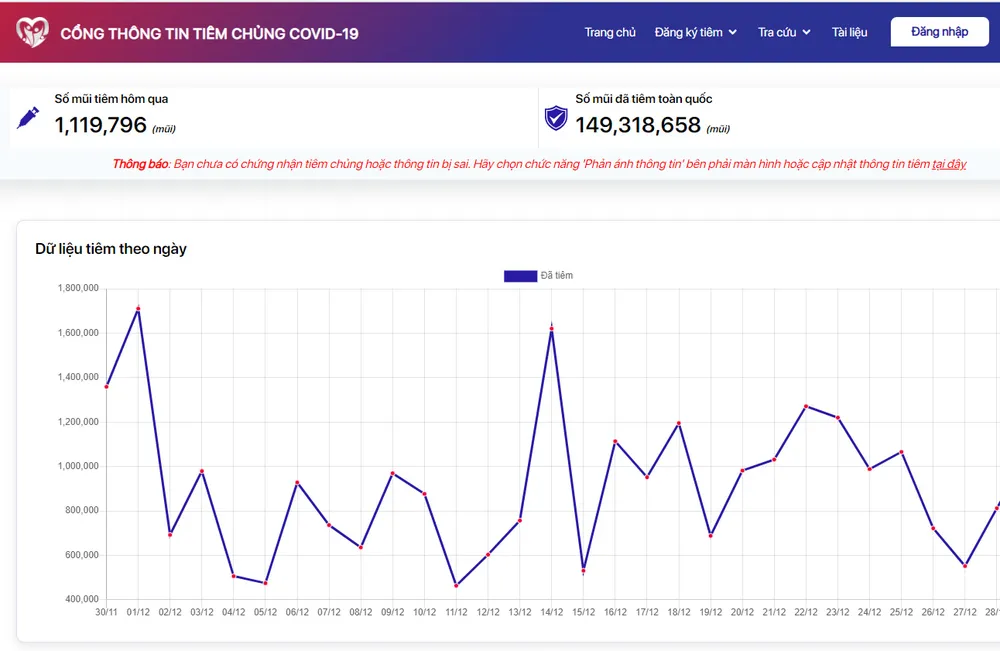Open the 'Tra cứu' dropdown menu
The width and height of the screenshot is (1000, 651).
784,32
